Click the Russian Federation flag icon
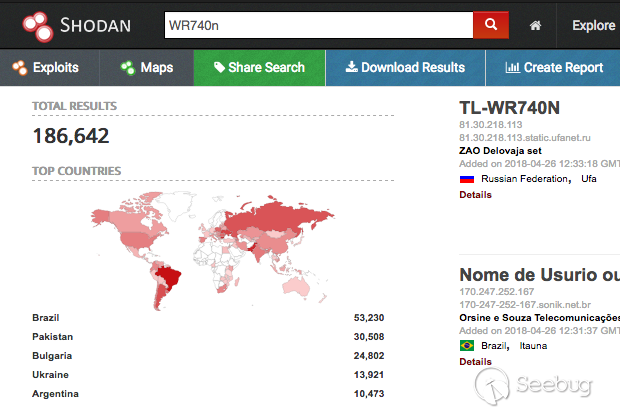Viewport: 620px width, 413px height. click(467, 179)
